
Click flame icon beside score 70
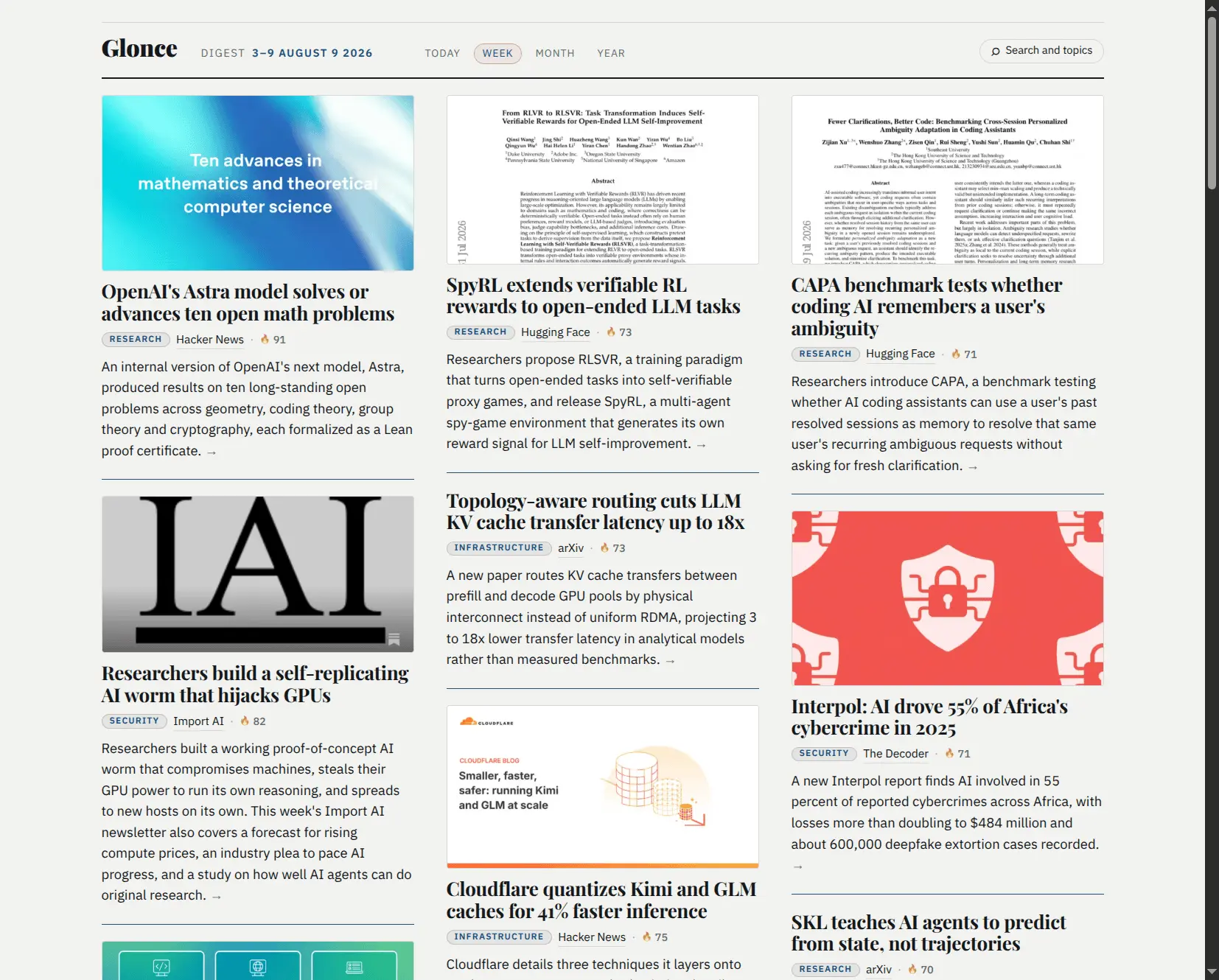[912, 969]
